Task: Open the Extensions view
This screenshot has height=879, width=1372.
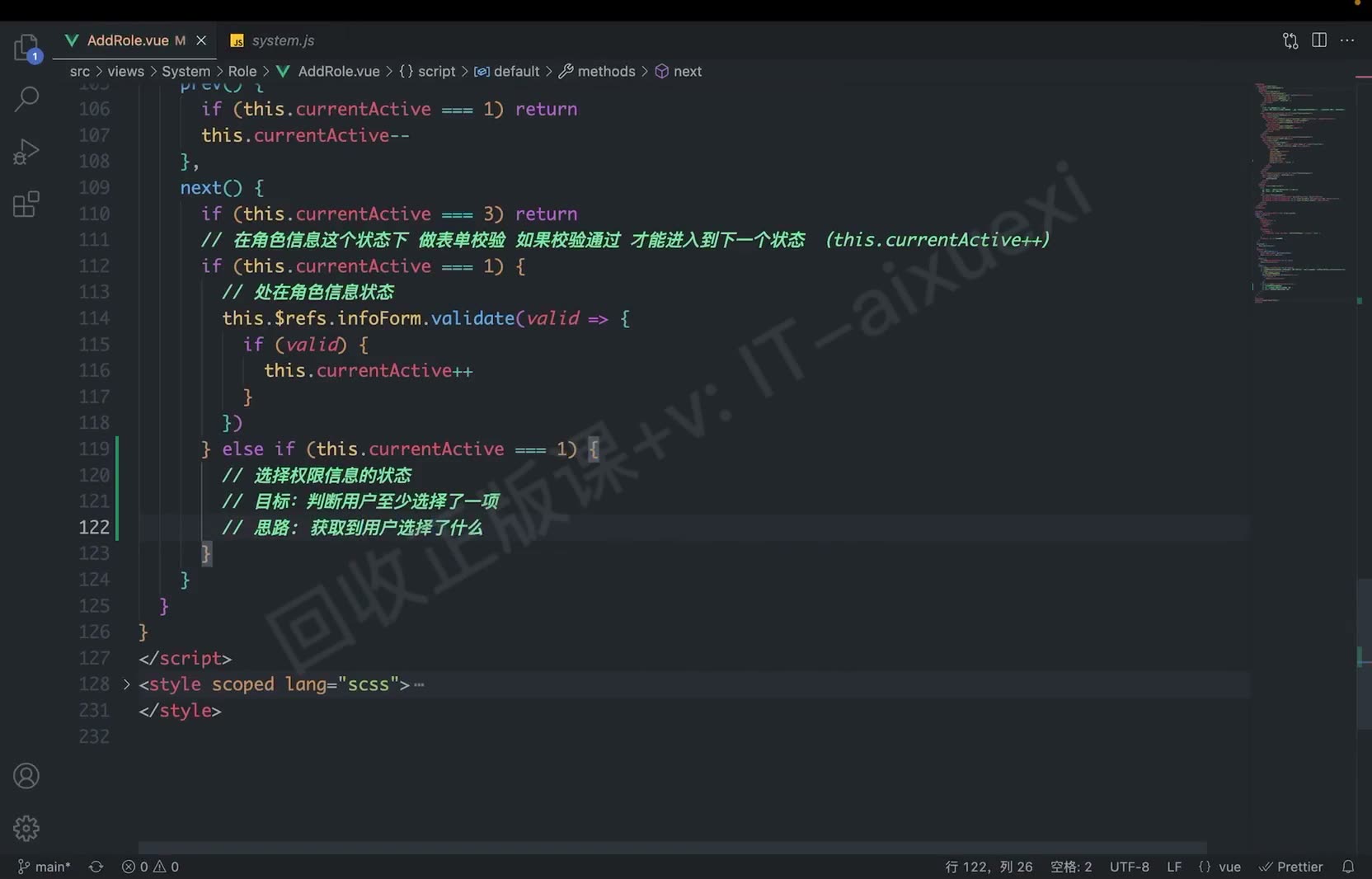Action: [x=26, y=204]
